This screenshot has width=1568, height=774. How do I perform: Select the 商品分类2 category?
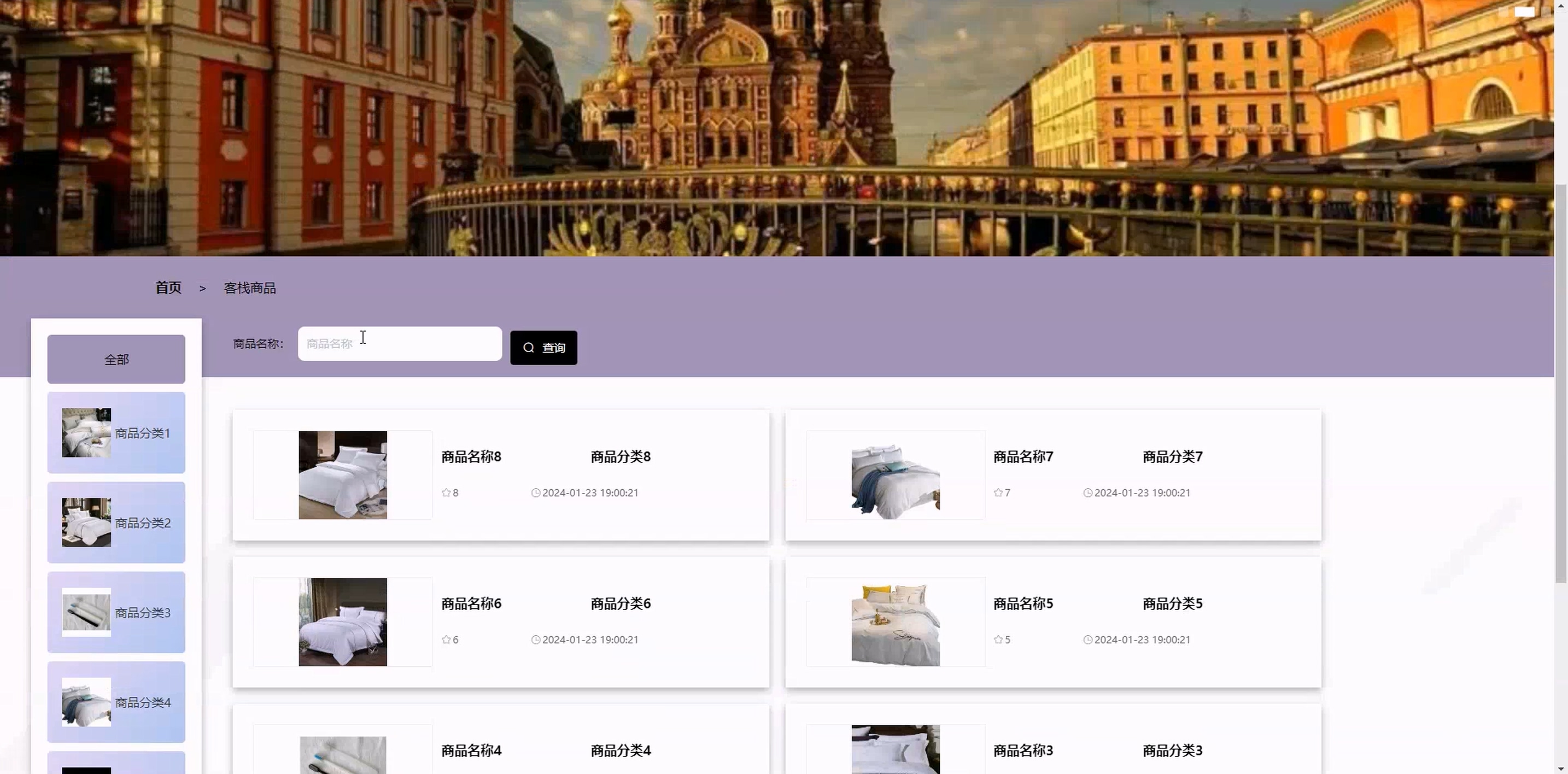(x=116, y=523)
